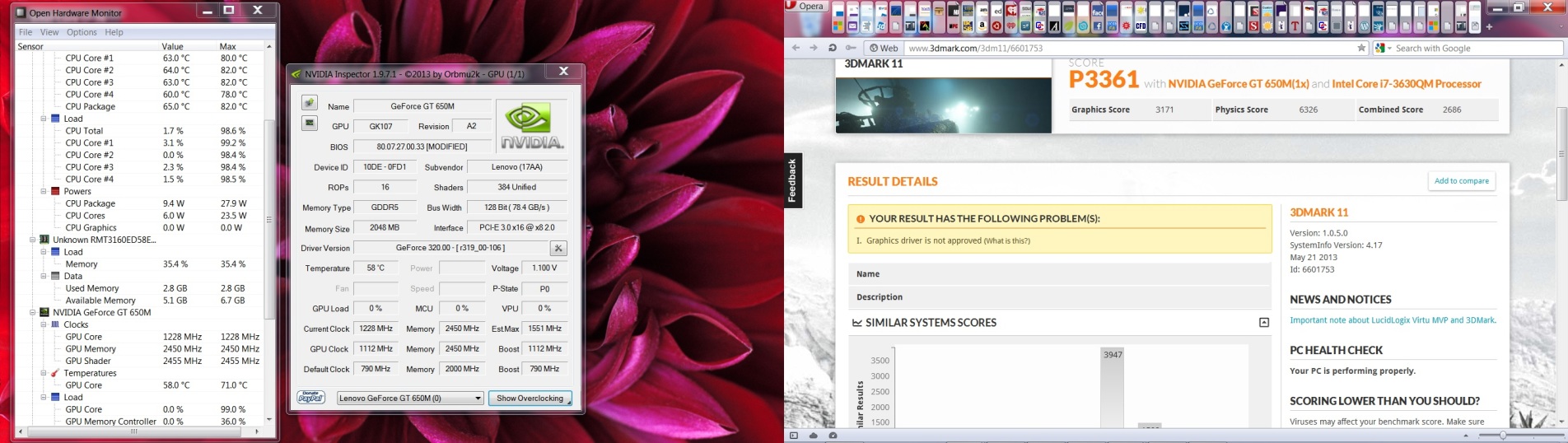
Task: Click the password wand key icon in Opera toolbar
Action: tap(851, 48)
